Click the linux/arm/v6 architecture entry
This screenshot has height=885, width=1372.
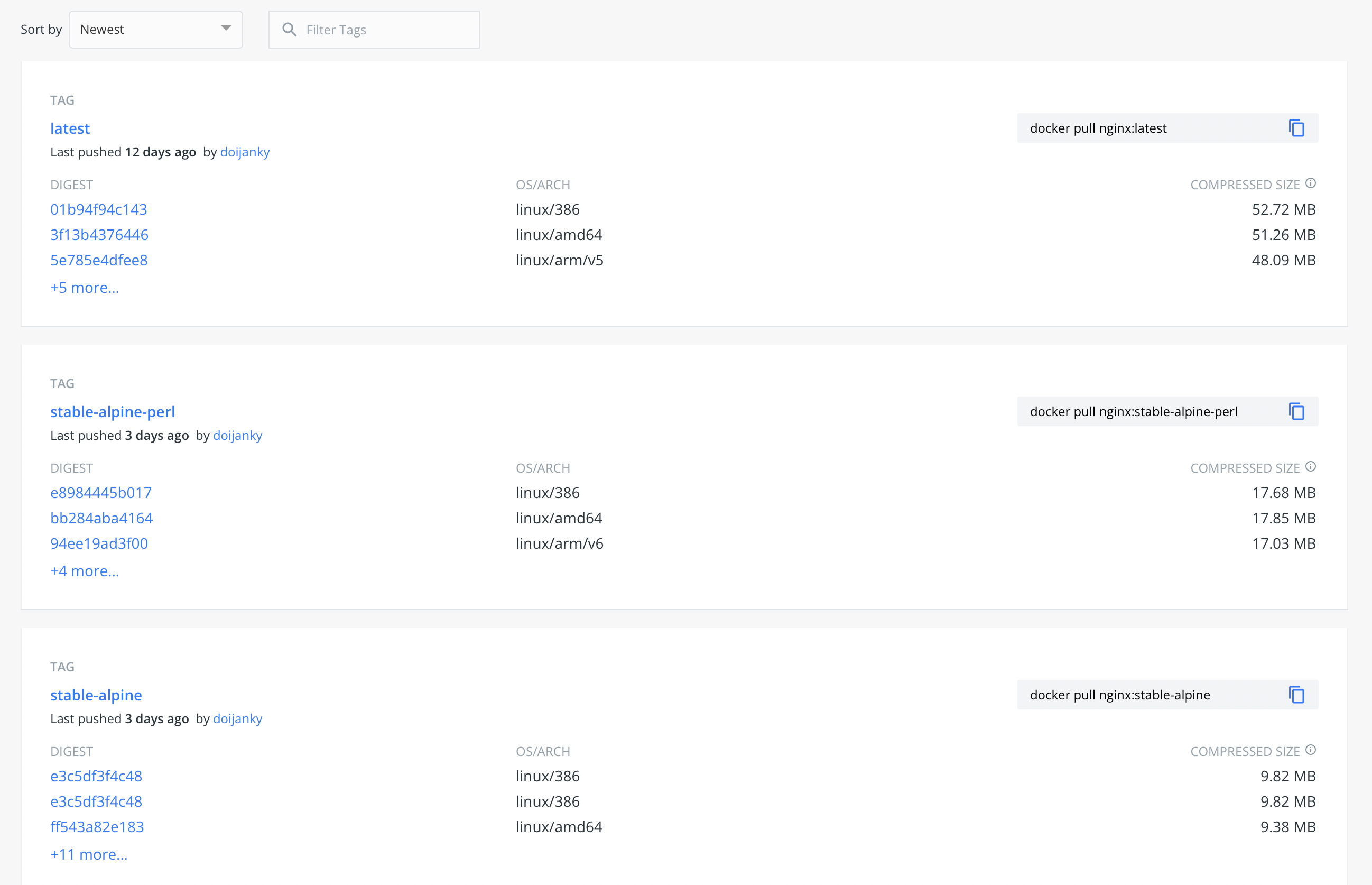(x=560, y=543)
